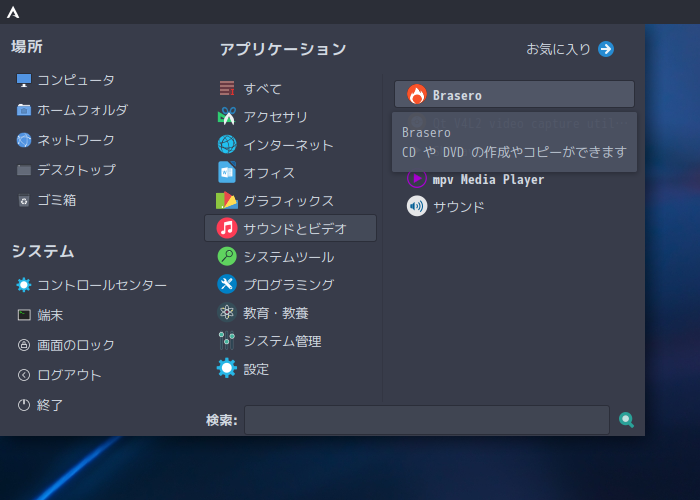This screenshot has height=500, width=700.
Task: Open コンピュータ computer icon
Action: click(24, 80)
